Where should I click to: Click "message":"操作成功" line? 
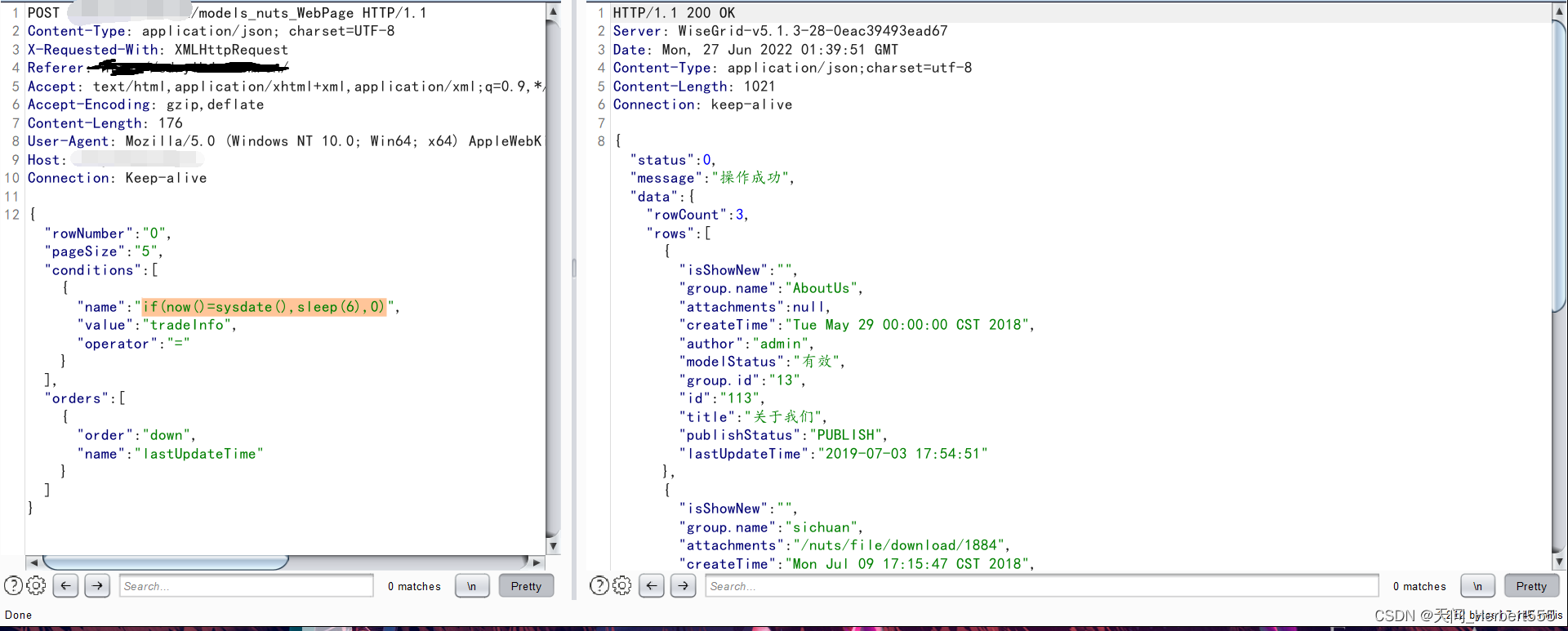click(x=712, y=178)
